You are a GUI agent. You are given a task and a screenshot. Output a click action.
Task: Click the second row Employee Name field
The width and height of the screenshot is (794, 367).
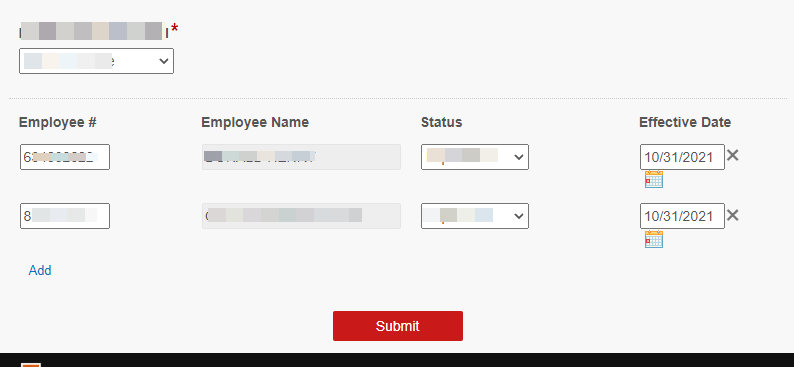pos(301,216)
